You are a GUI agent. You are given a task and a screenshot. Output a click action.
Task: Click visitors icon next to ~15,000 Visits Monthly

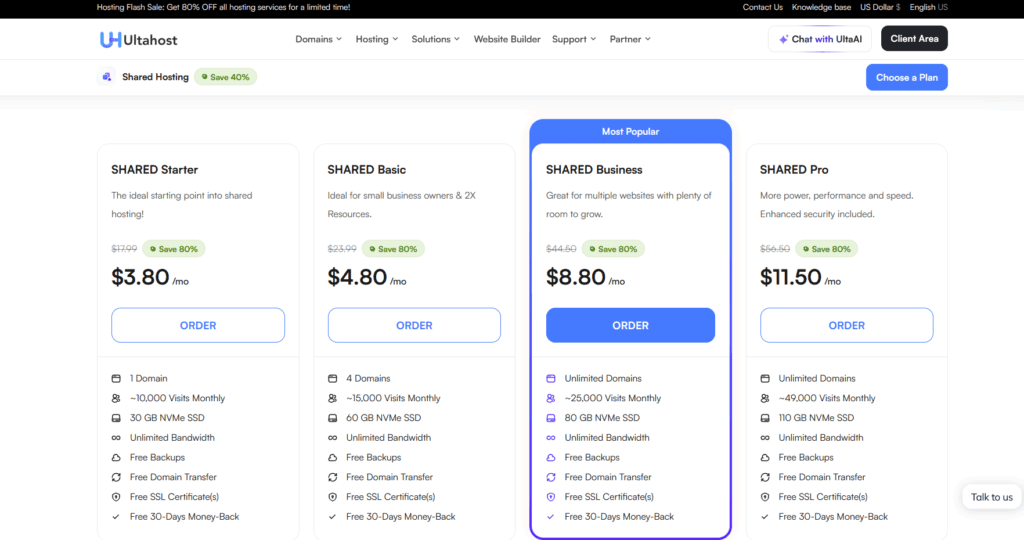pyautogui.click(x=332, y=398)
